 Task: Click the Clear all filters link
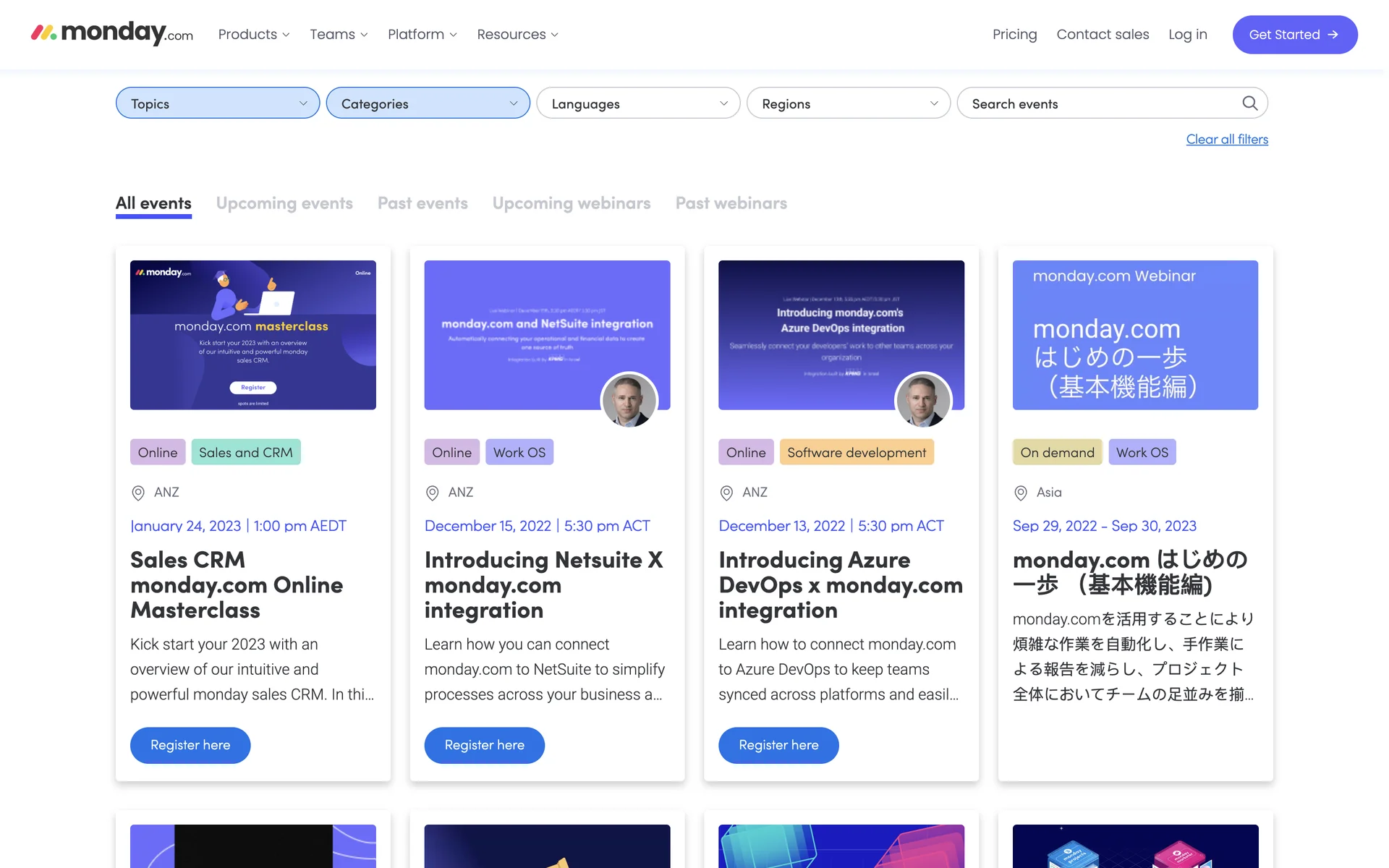click(x=1226, y=140)
